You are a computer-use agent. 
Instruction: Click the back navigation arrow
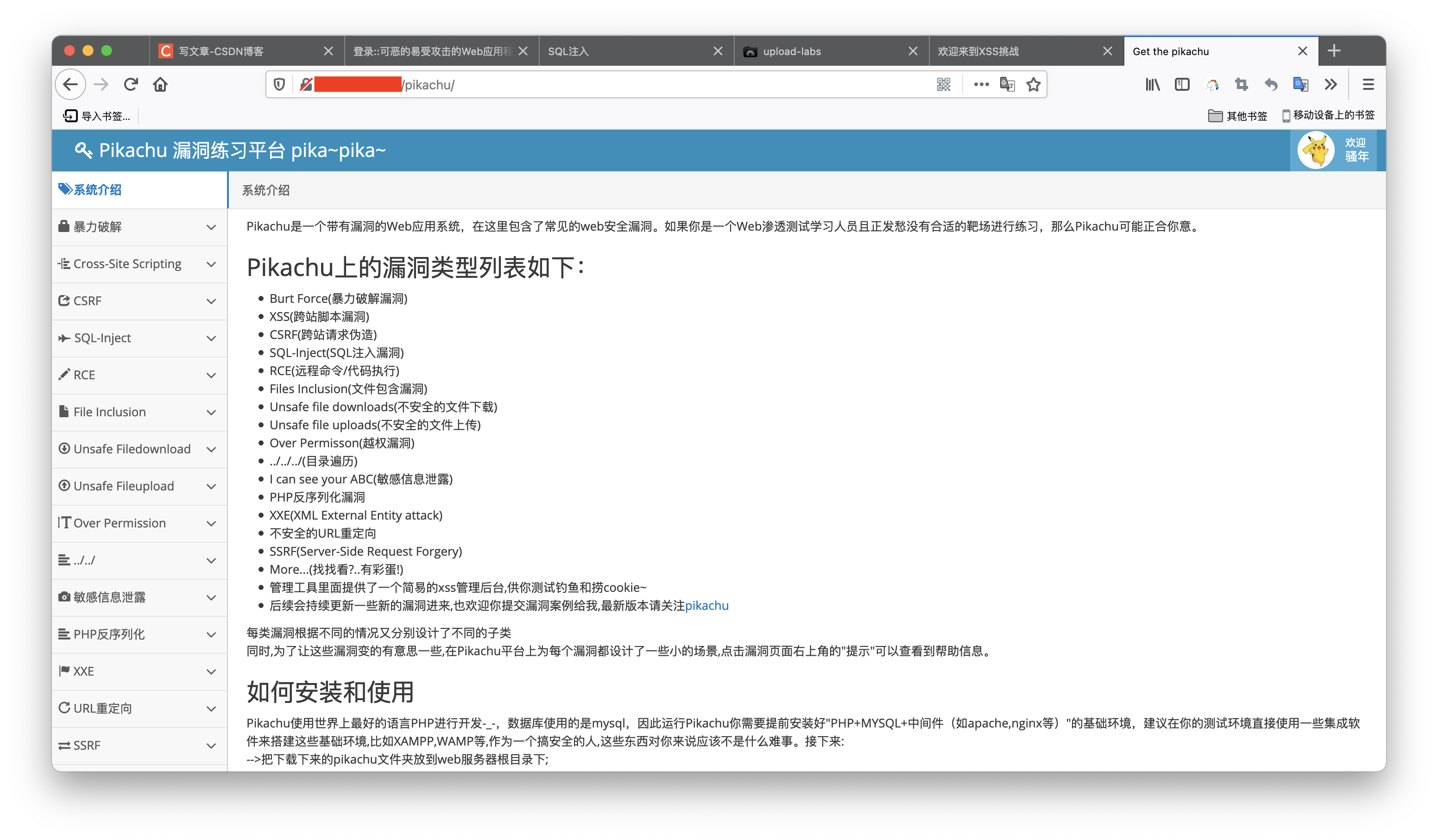click(70, 84)
